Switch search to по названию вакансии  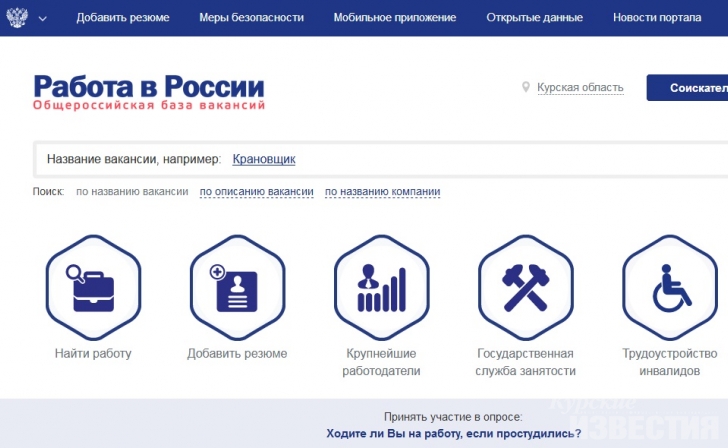[x=132, y=191]
